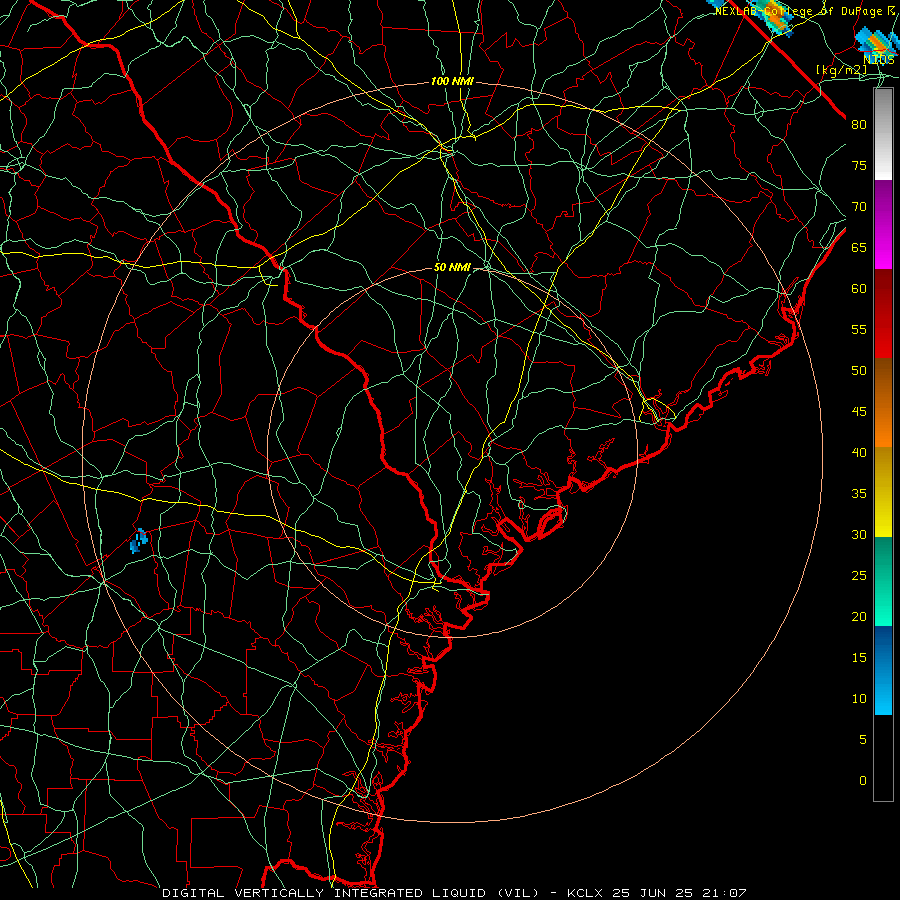Click the 45 value on the scale

tap(859, 412)
